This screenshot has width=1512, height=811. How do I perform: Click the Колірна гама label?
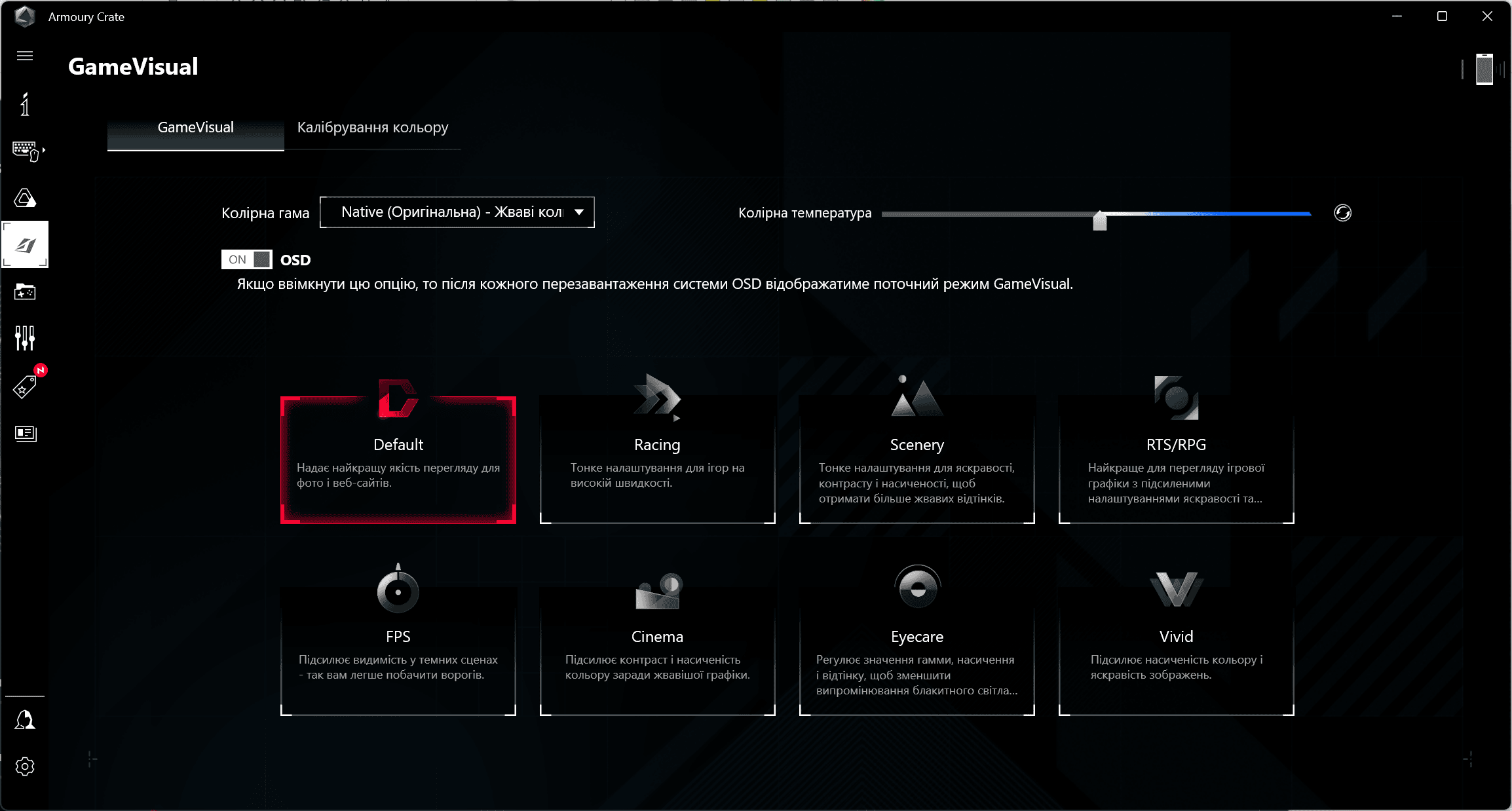pyautogui.click(x=265, y=213)
